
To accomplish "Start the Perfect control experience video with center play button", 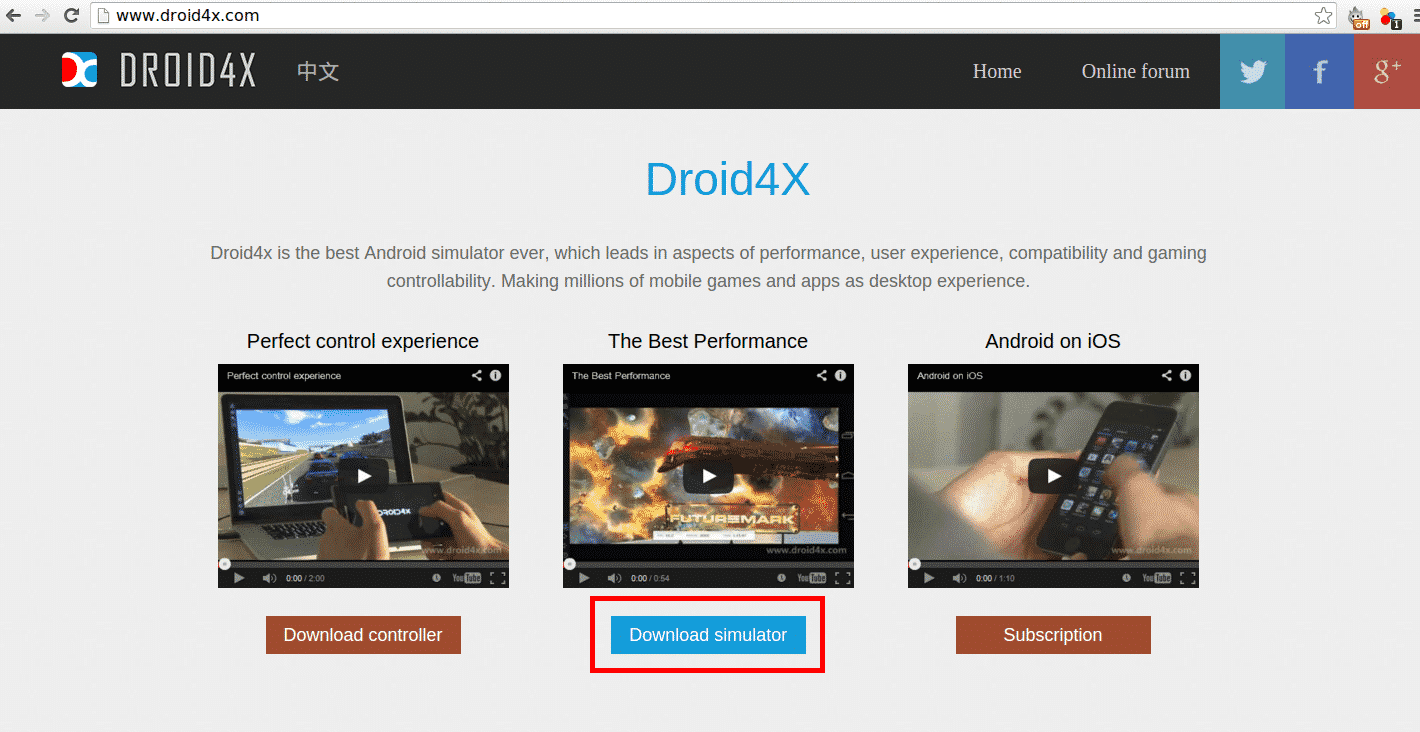I will tap(363, 476).
